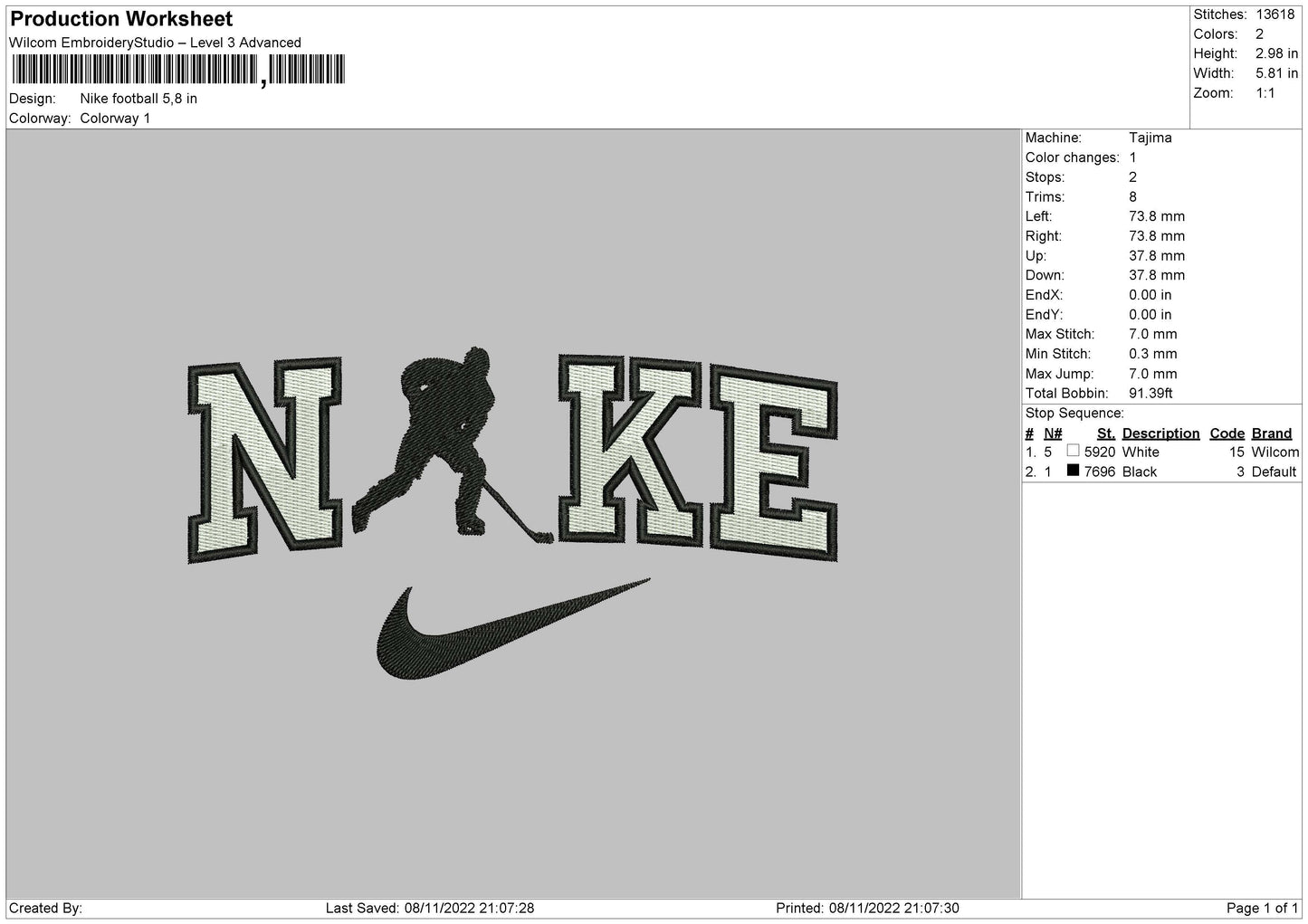Click the black color swatch in stop sequence
1308x924 pixels.
pos(1073,471)
